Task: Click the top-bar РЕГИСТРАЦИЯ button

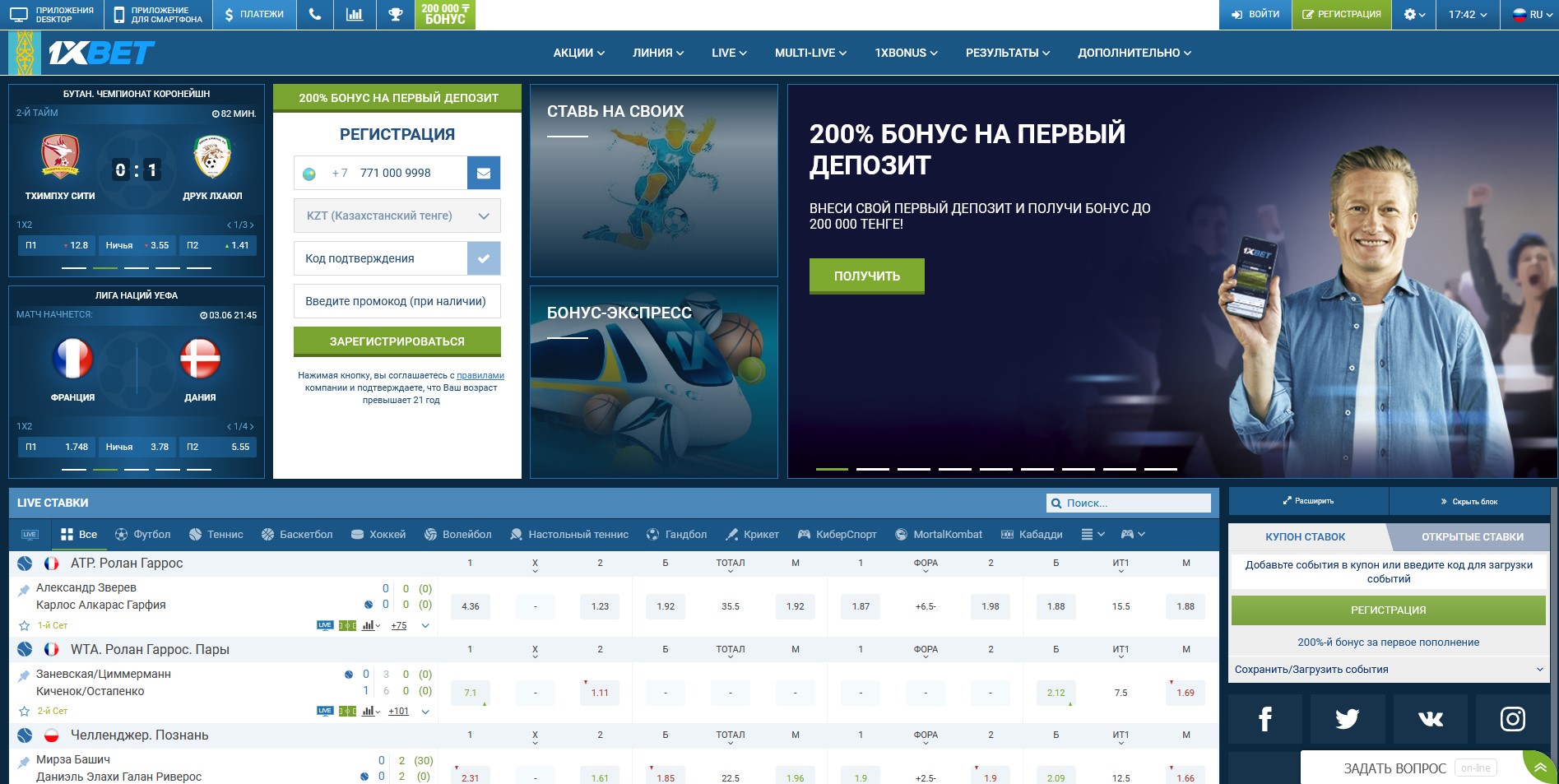Action: [1342, 14]
